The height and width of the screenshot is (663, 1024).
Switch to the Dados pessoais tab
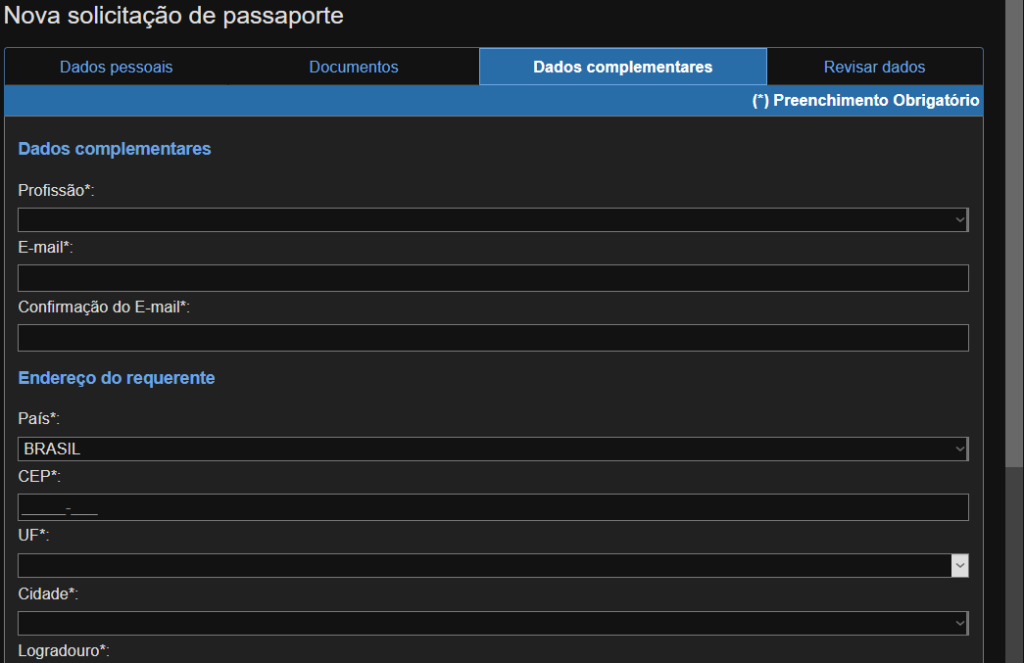click(x=115, y=66)
